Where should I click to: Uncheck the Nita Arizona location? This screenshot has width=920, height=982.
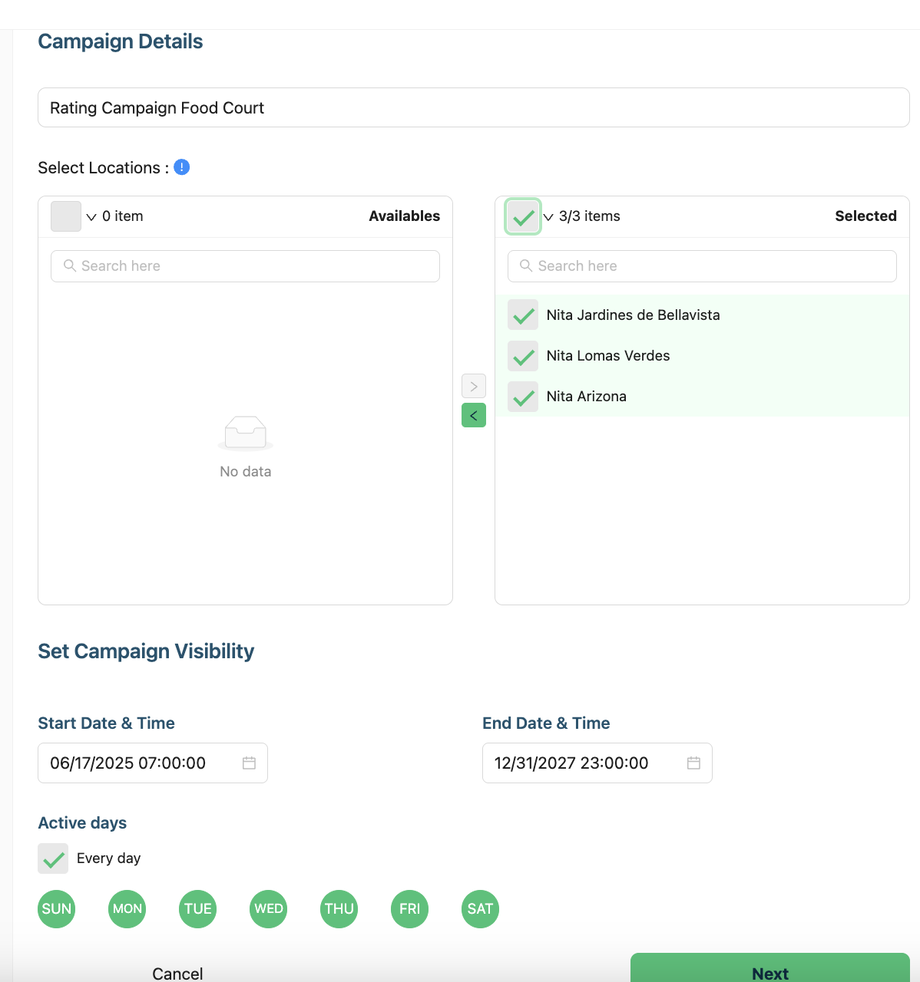pos(523,397)
